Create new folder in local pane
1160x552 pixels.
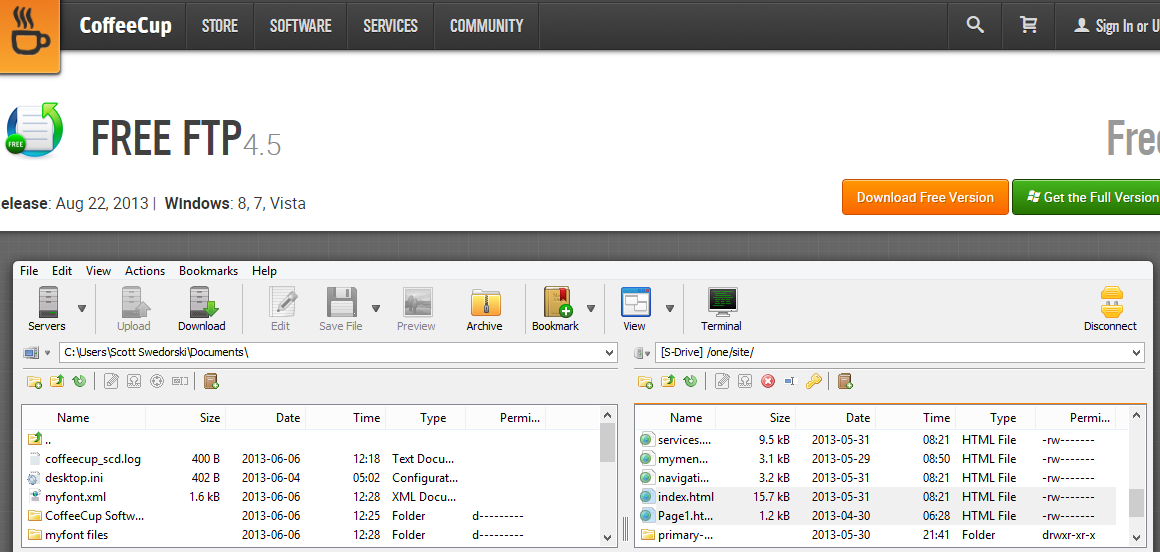[34, 381]
